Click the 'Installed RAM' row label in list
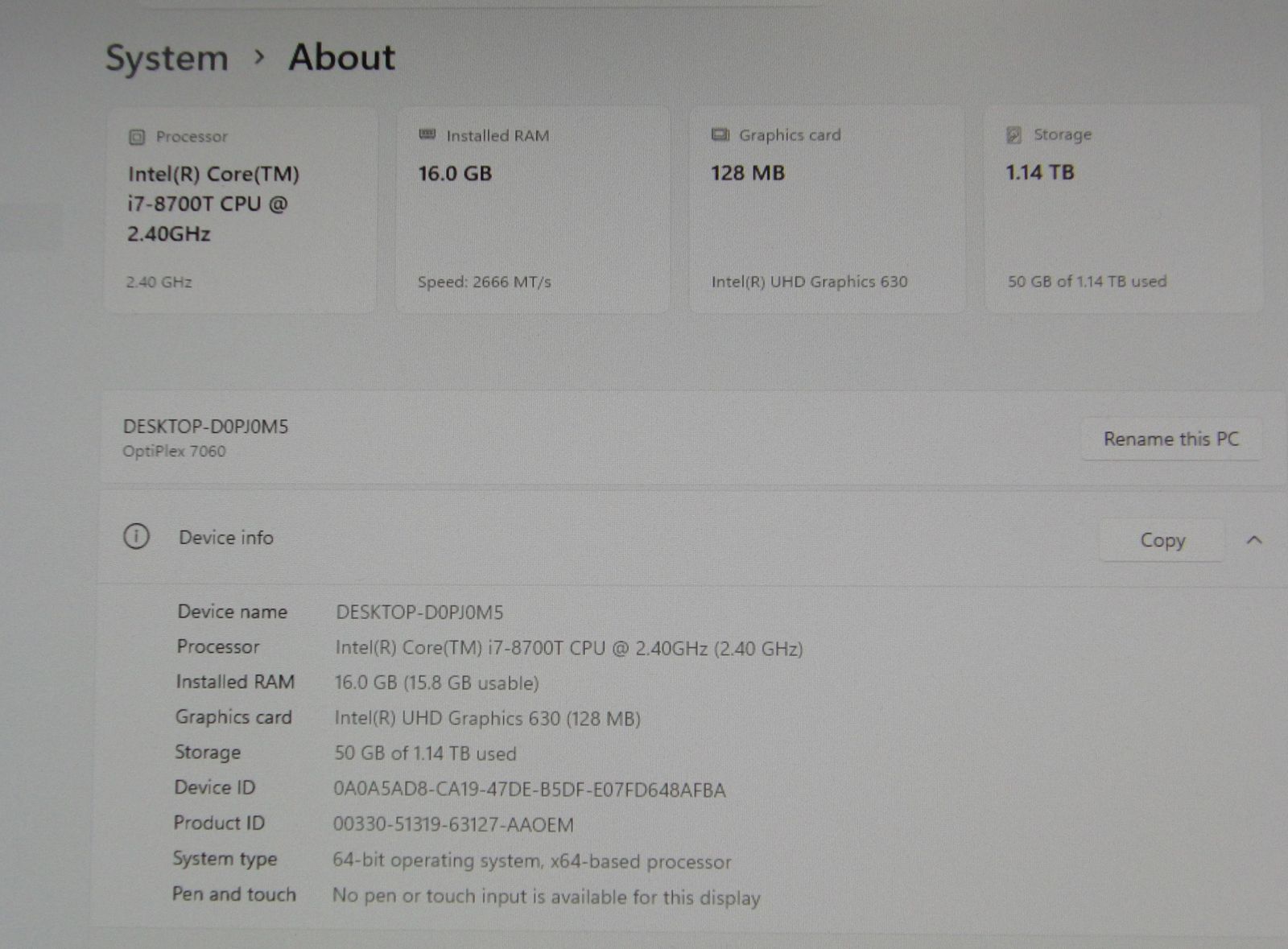 point(235,682)
